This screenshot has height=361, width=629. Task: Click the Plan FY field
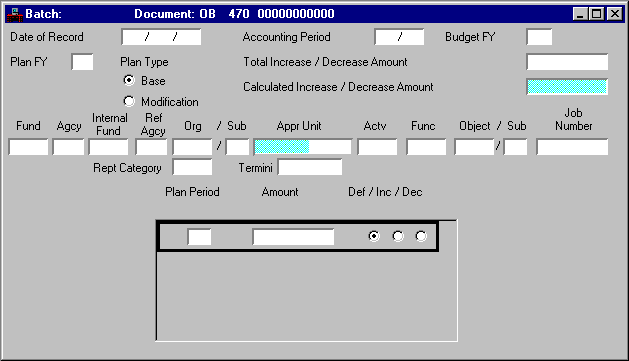82,62
